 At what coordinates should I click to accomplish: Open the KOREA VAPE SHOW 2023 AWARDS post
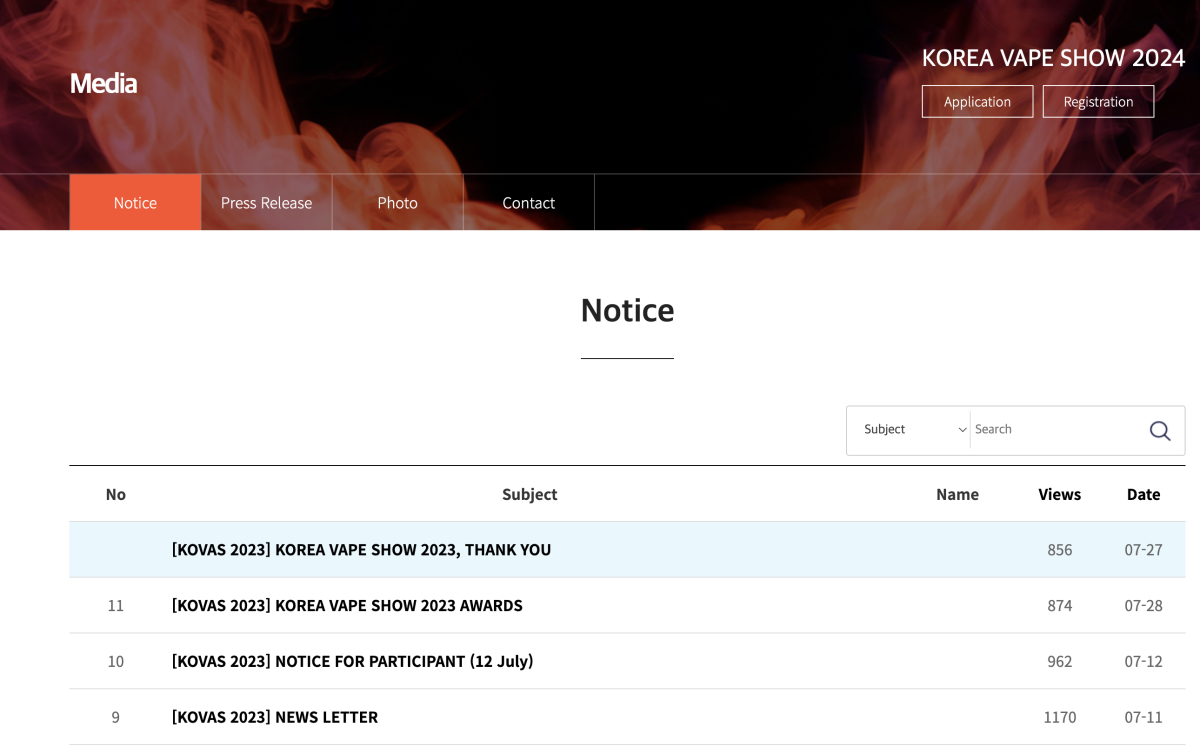[347, 606]
